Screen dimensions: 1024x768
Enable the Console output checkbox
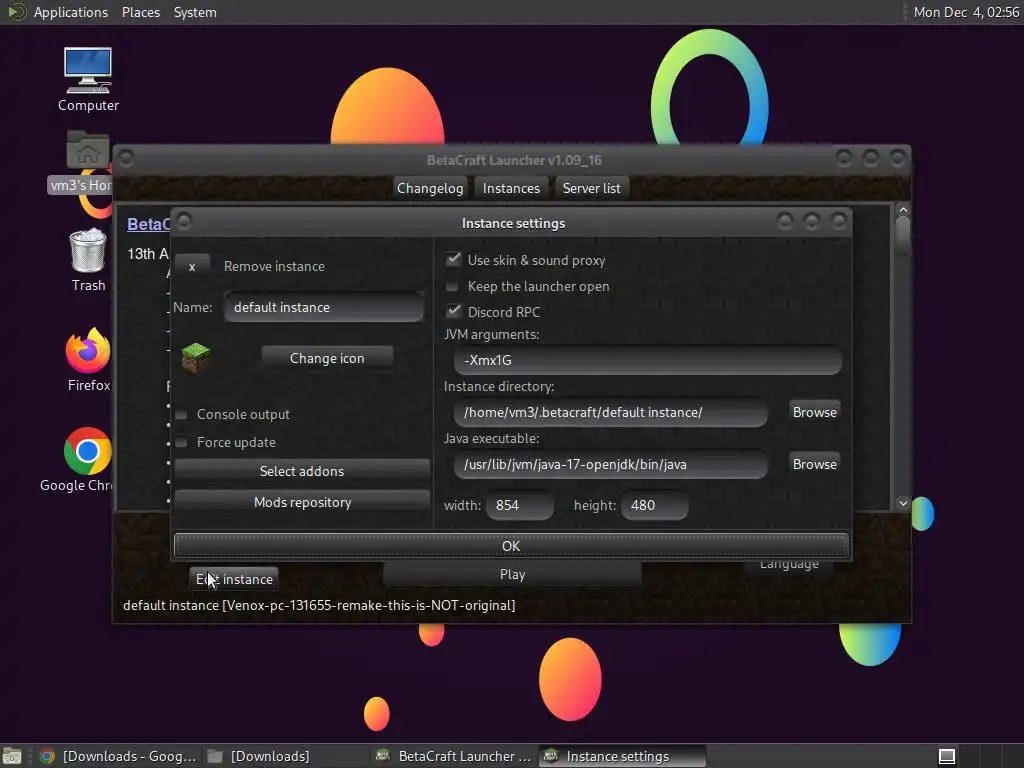click(182, 415)
